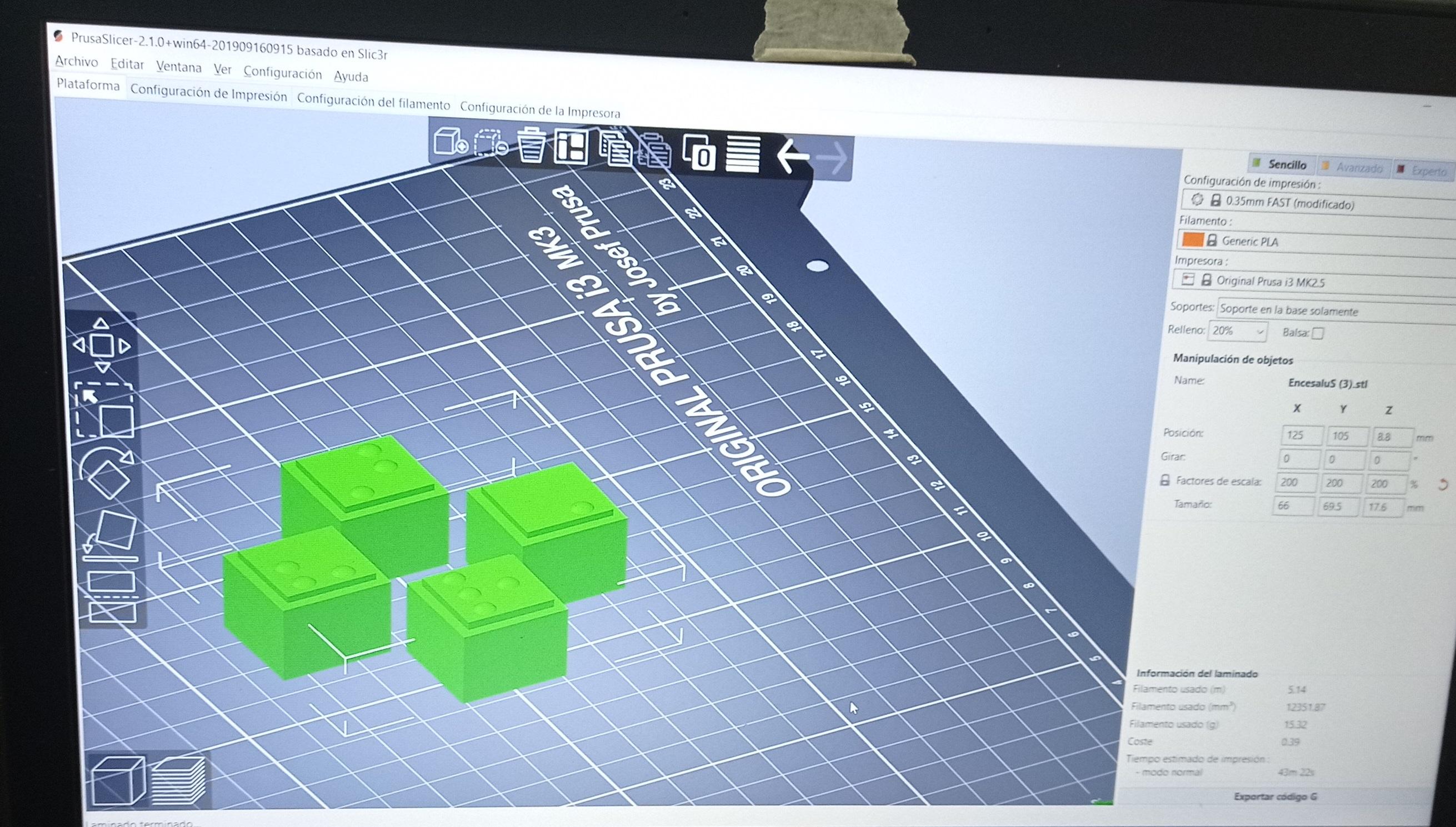Switch to the Plataforma tab
The width and height of the screenshot is (1456, 827).
[x=89, y=85]
